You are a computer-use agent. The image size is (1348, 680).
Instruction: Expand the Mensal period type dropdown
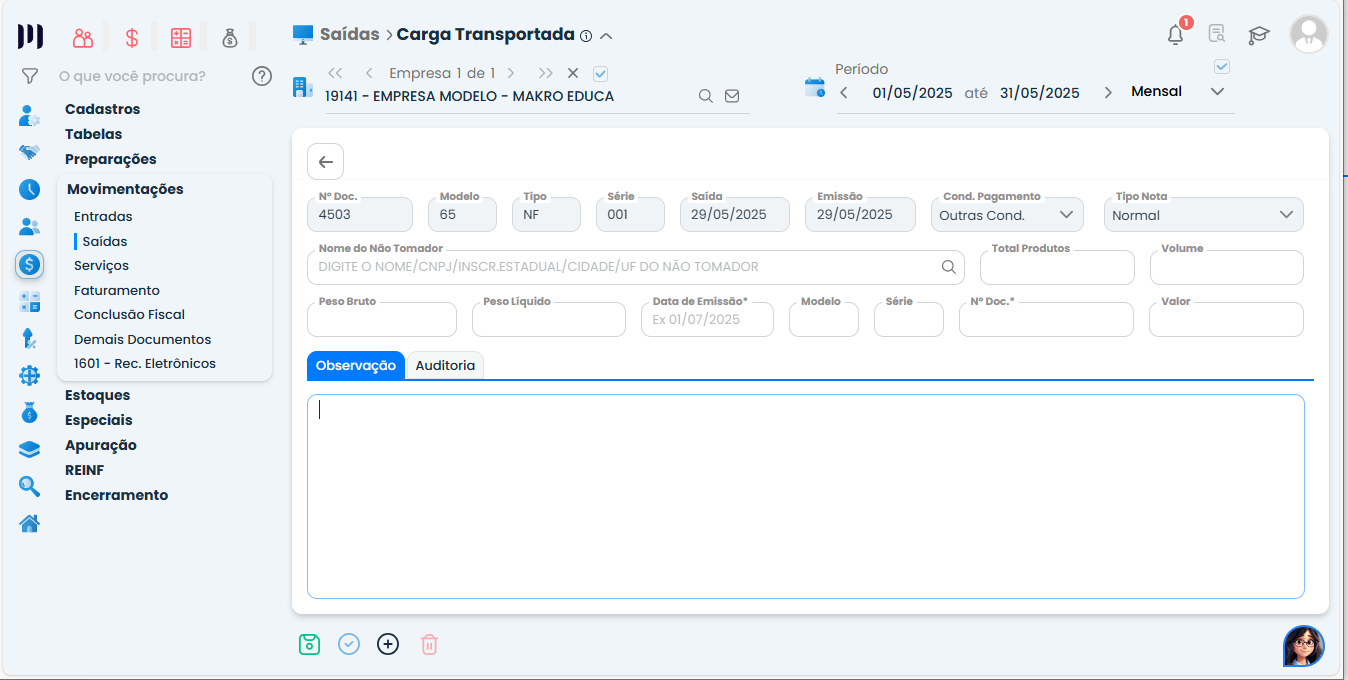coord(1217,92)
